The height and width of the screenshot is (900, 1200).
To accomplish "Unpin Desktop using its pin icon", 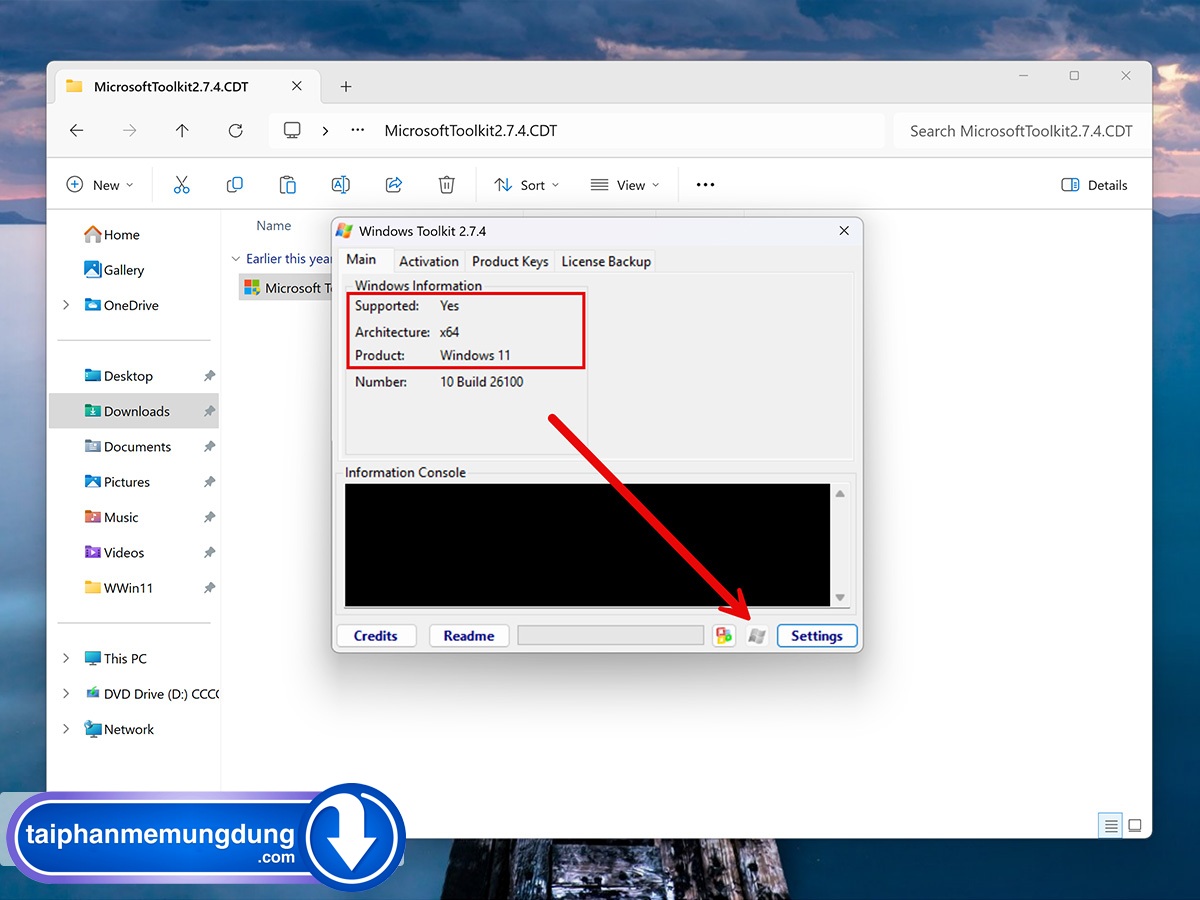I will tap(209, 376).
